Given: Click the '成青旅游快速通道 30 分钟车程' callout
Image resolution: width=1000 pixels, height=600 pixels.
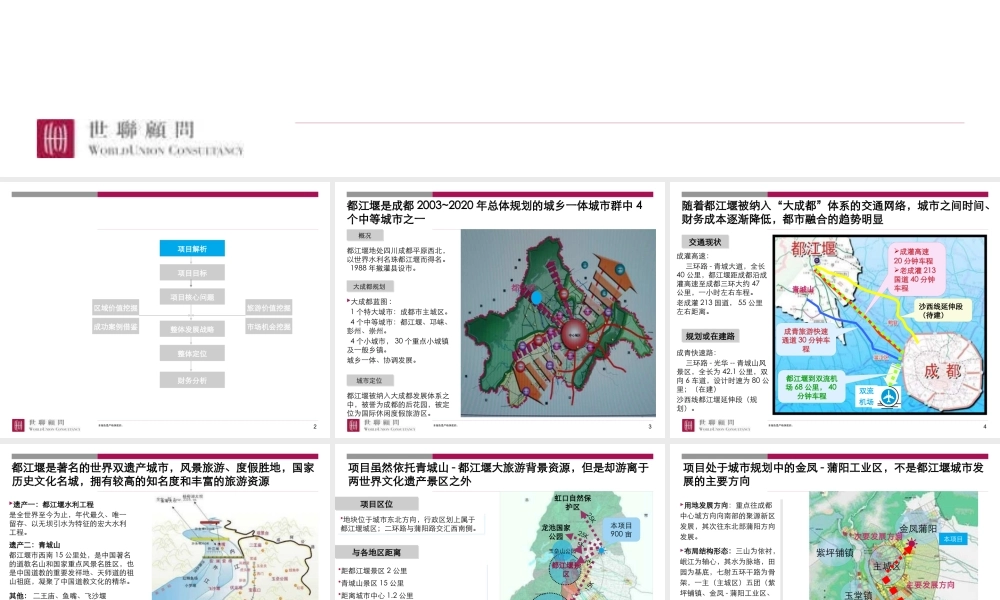Looking at the screenshot, I should pos(806,340).
